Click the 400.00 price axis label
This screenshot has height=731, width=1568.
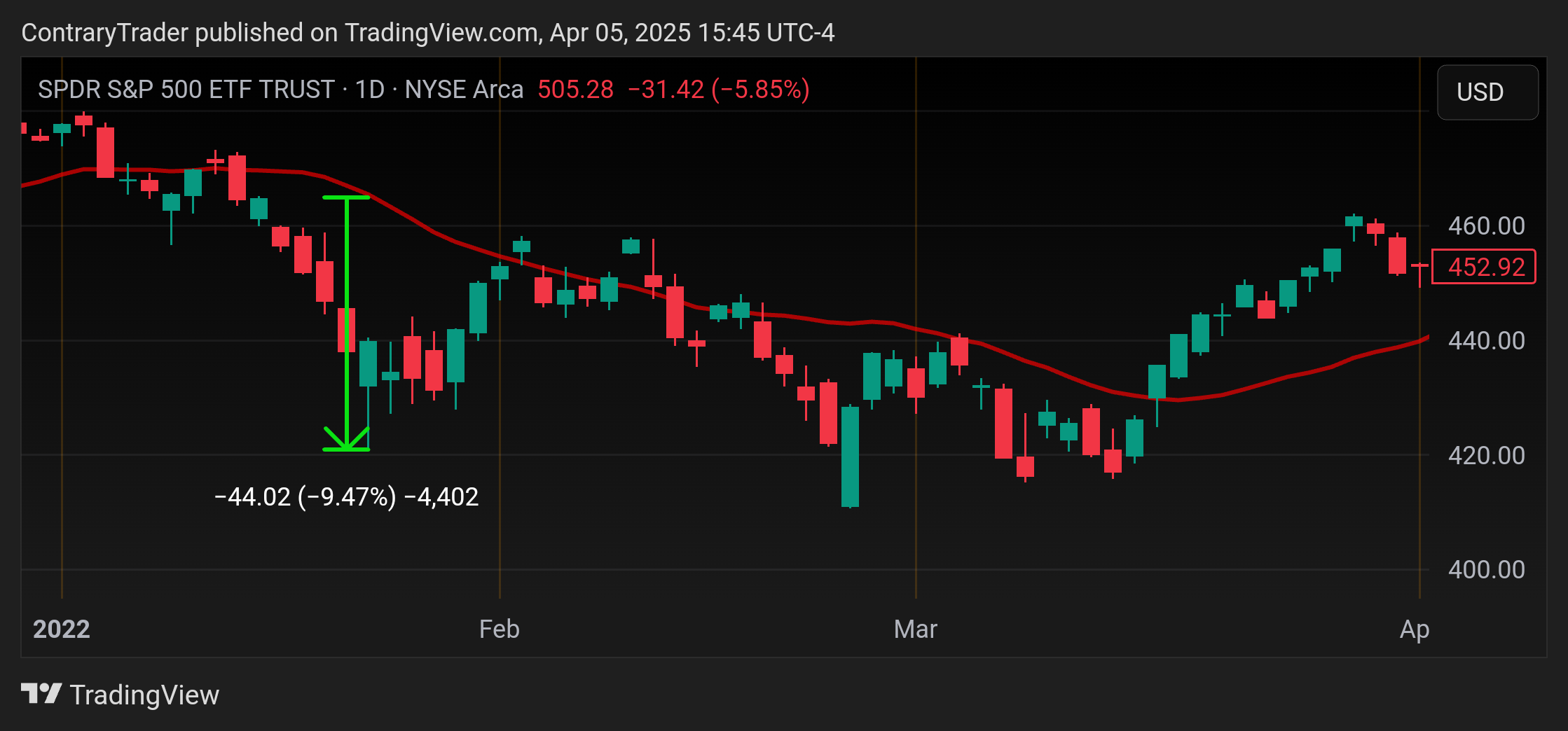pos(1486,570)
